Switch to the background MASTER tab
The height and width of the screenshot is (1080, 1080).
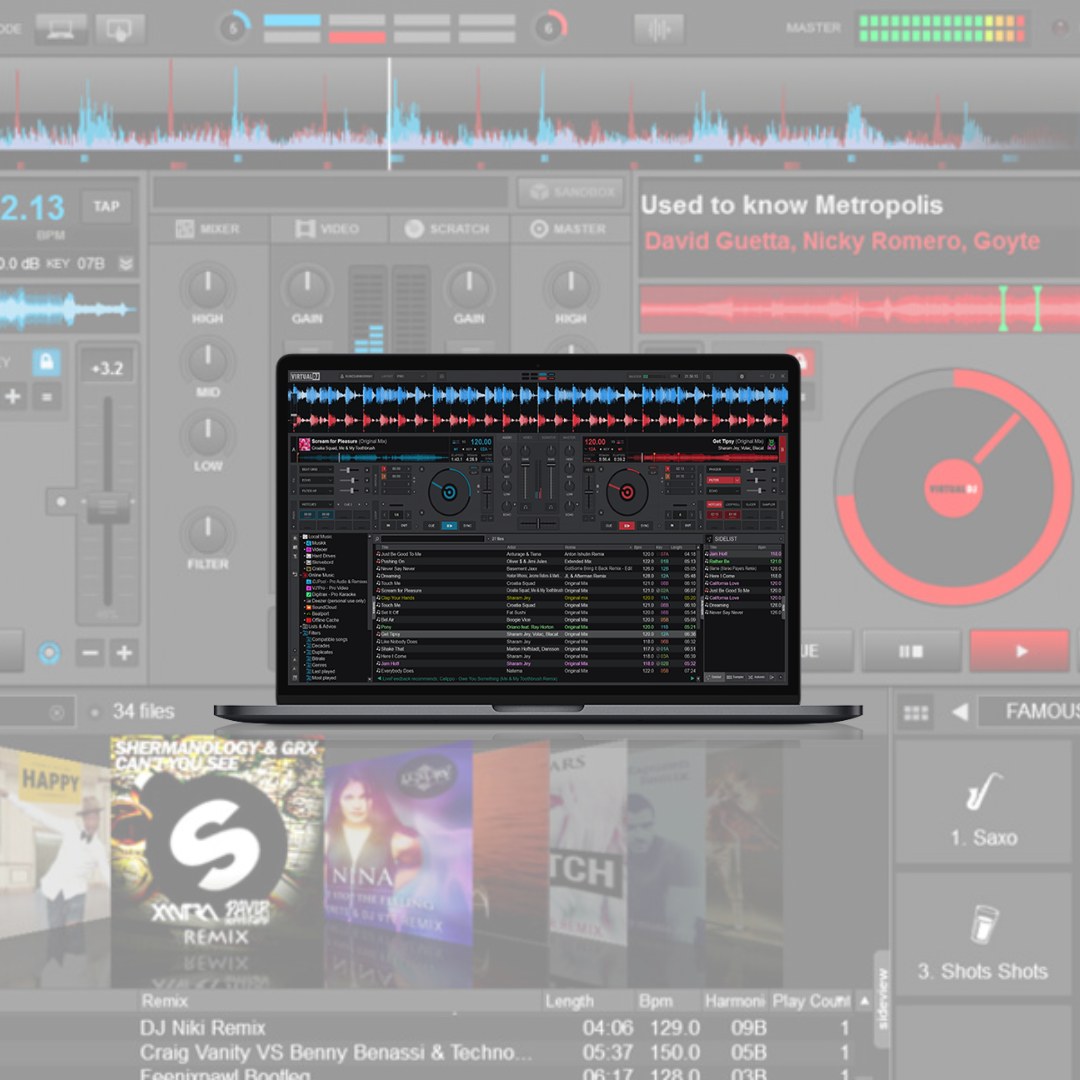[569, 229]
